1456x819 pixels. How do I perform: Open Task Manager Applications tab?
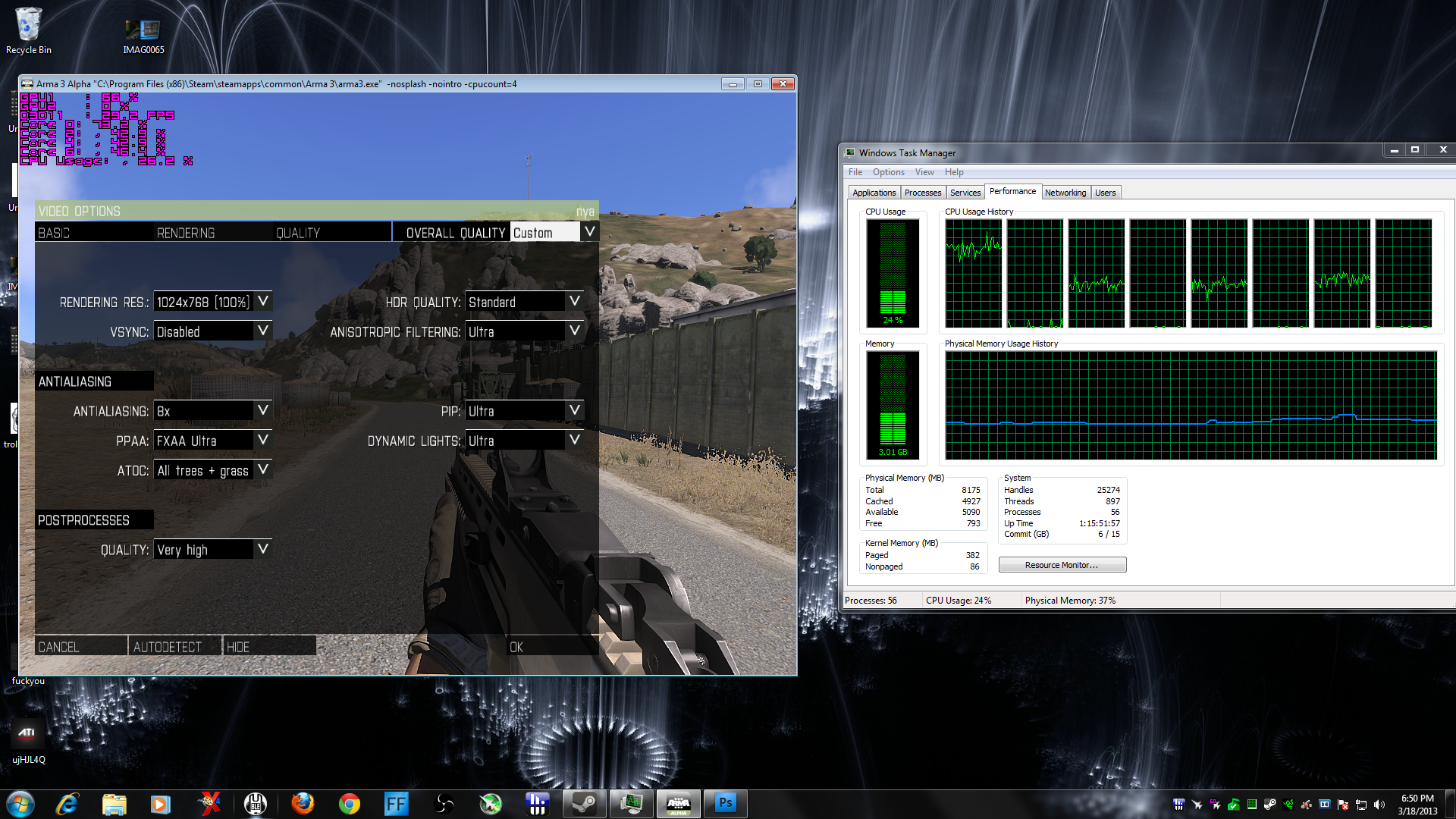click(x=874, y=193)
